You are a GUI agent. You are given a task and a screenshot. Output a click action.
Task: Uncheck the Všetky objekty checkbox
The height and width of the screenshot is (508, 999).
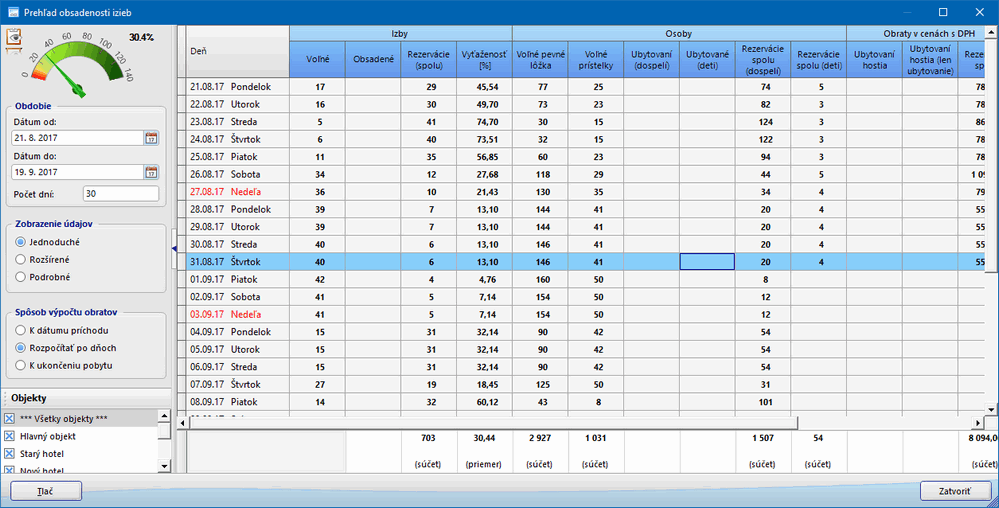(x=10, y=418)
